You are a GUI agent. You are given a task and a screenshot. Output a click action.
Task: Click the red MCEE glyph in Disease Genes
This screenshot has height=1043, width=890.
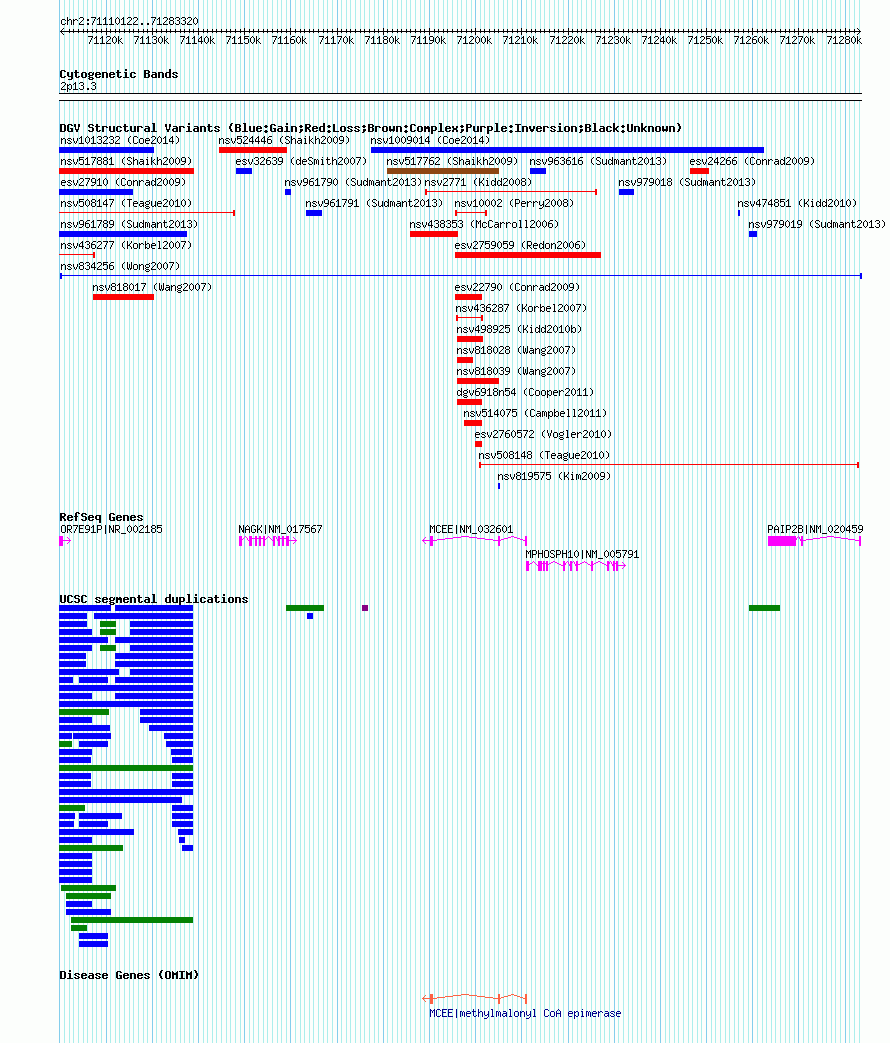[475, 998]
